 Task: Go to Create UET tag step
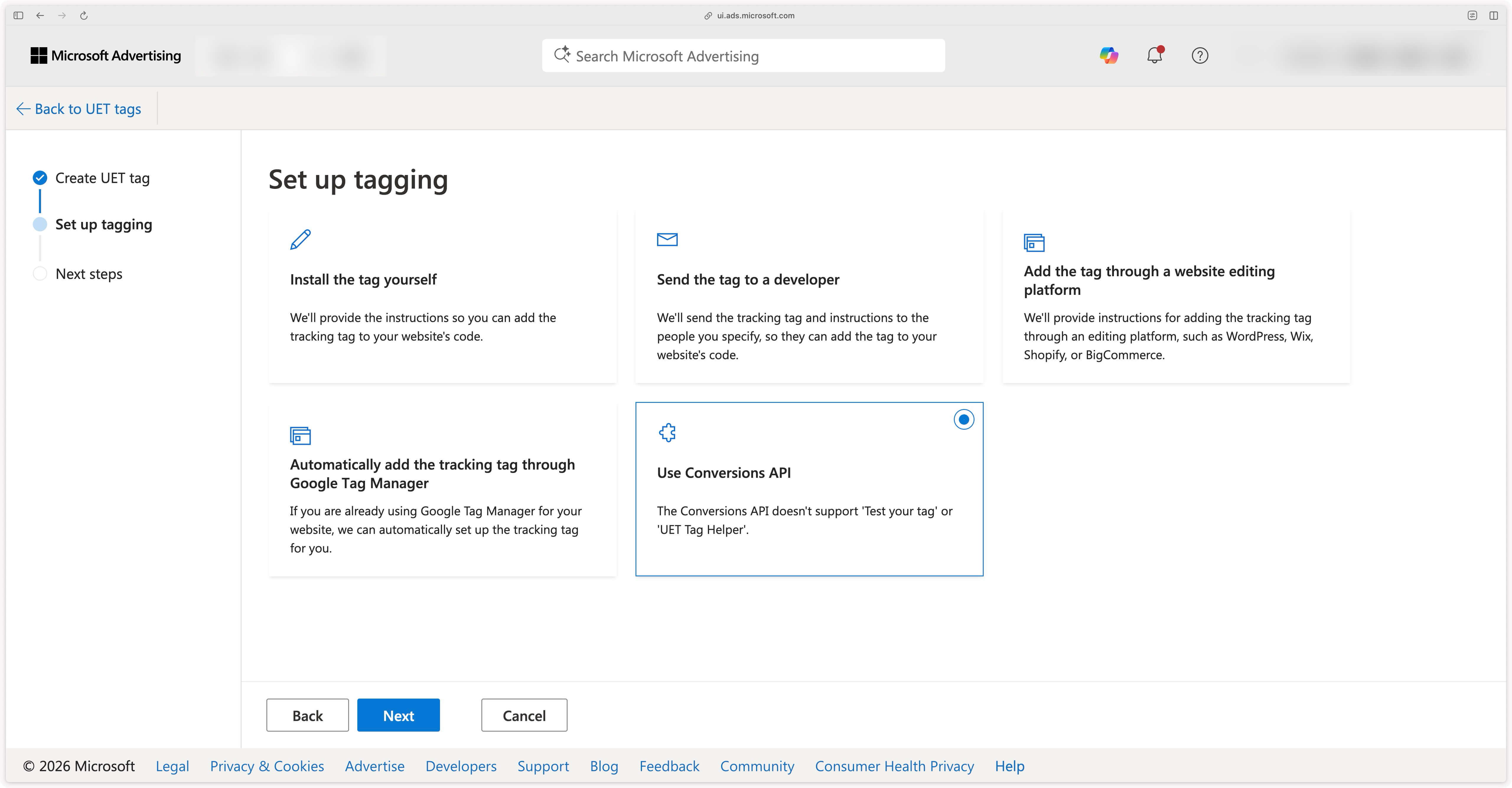102,178
